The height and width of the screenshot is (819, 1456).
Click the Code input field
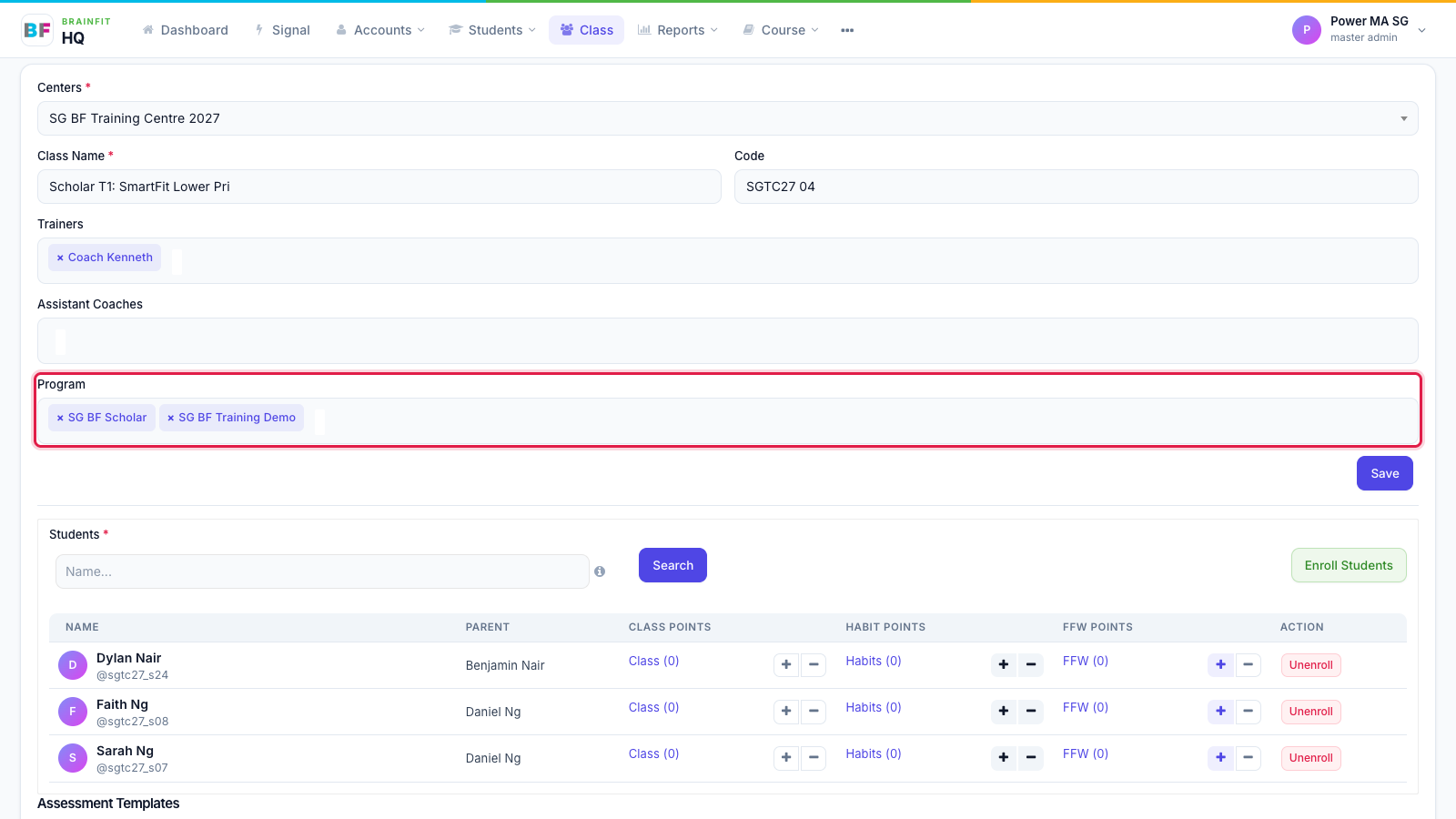pos(1077,187)
